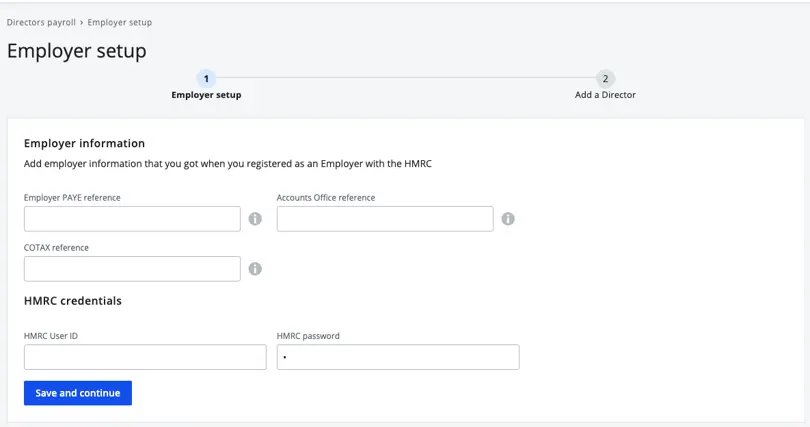Viewport: 810px width, 427px height.
Task: Click into the HMRC User ID input box
Action: pos(145,357)
